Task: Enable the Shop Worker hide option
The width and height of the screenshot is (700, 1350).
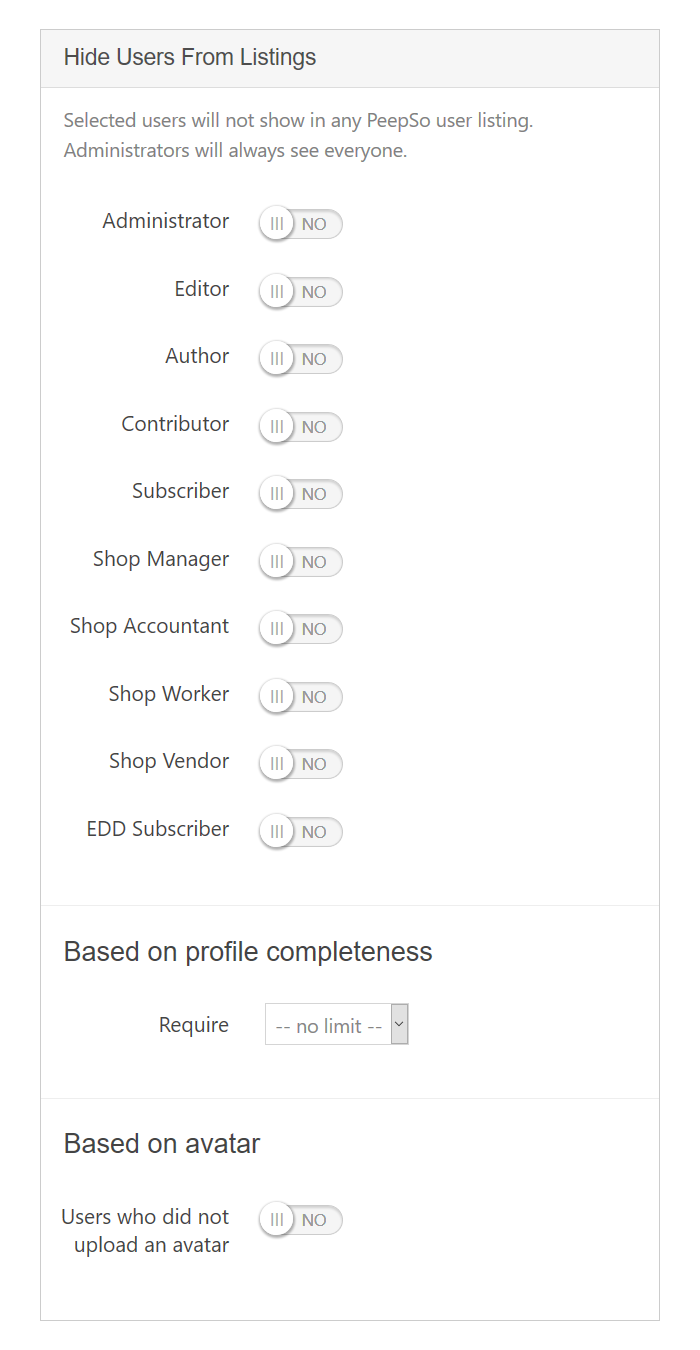Action: tap(300, 696)
